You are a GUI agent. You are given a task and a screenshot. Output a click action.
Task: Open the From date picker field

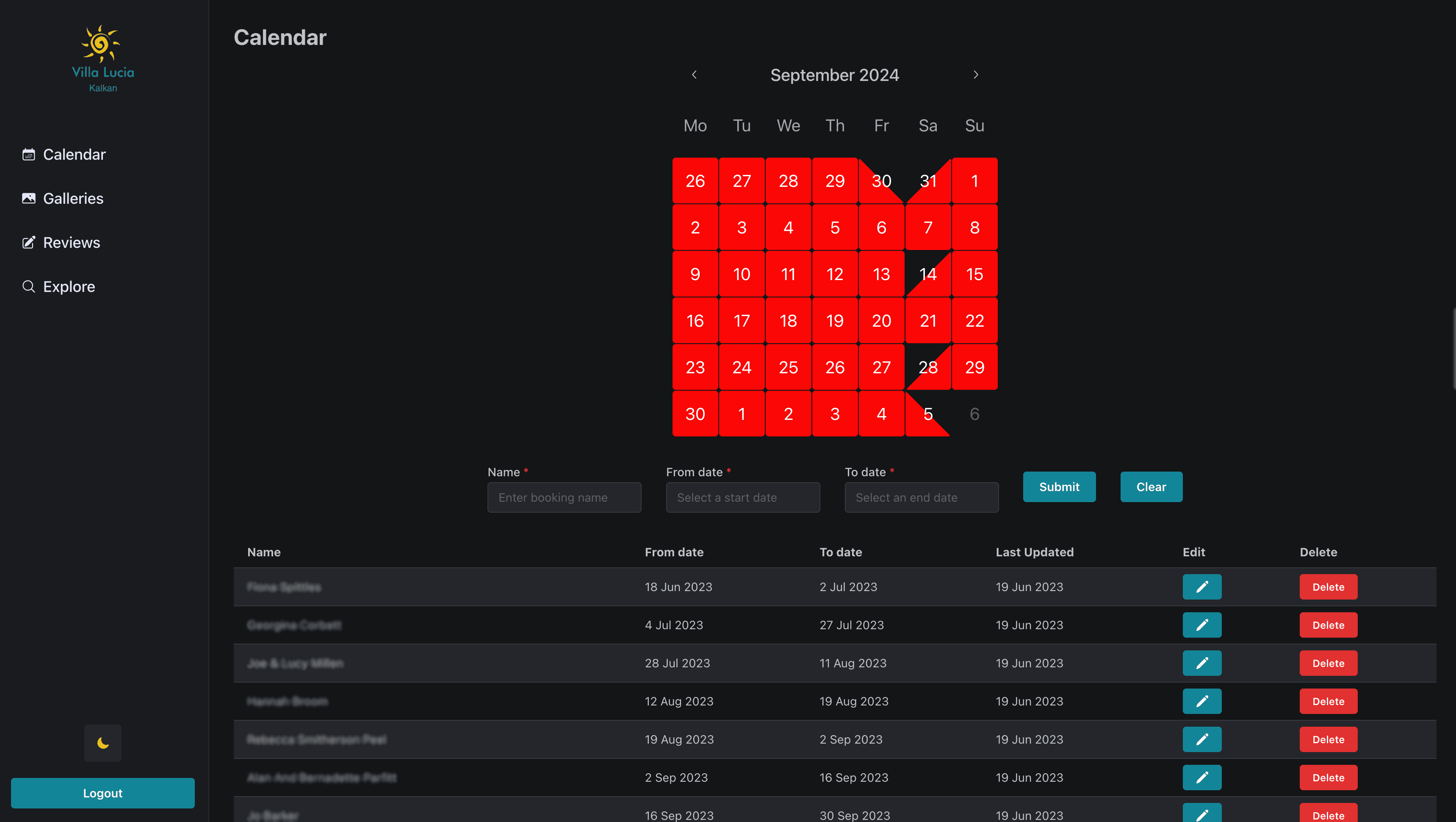click(743, 497)
